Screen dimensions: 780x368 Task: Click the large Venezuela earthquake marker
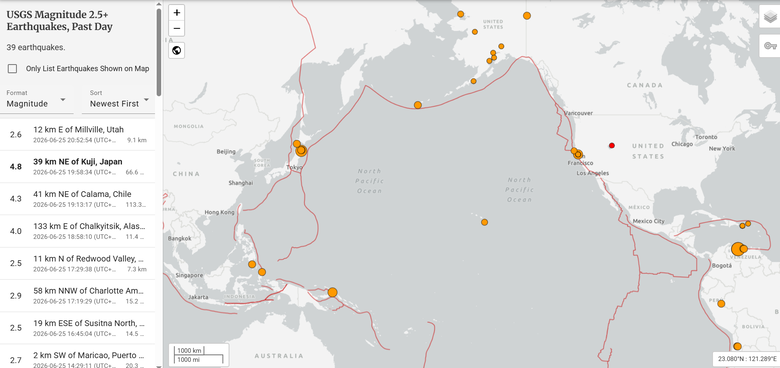[x=738, y=249]
